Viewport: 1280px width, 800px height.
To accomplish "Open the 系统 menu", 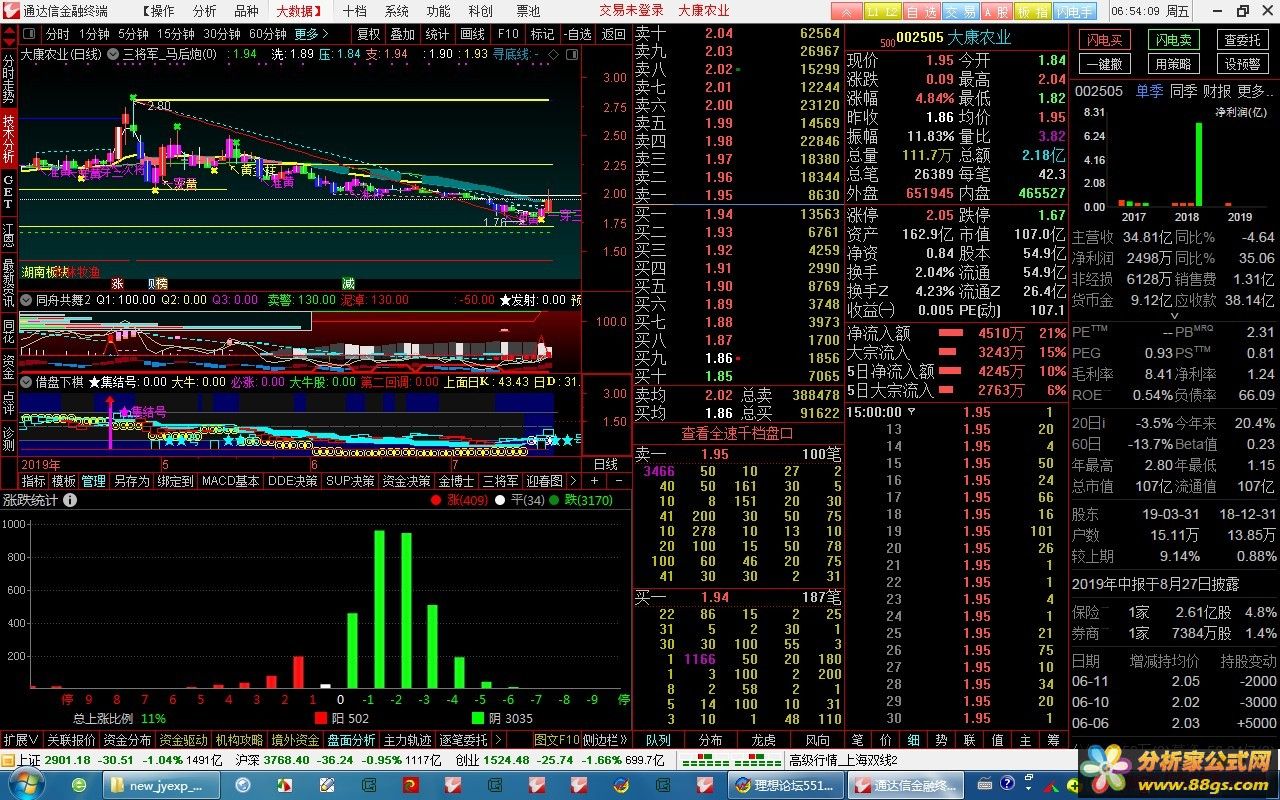I will point(397,11).
